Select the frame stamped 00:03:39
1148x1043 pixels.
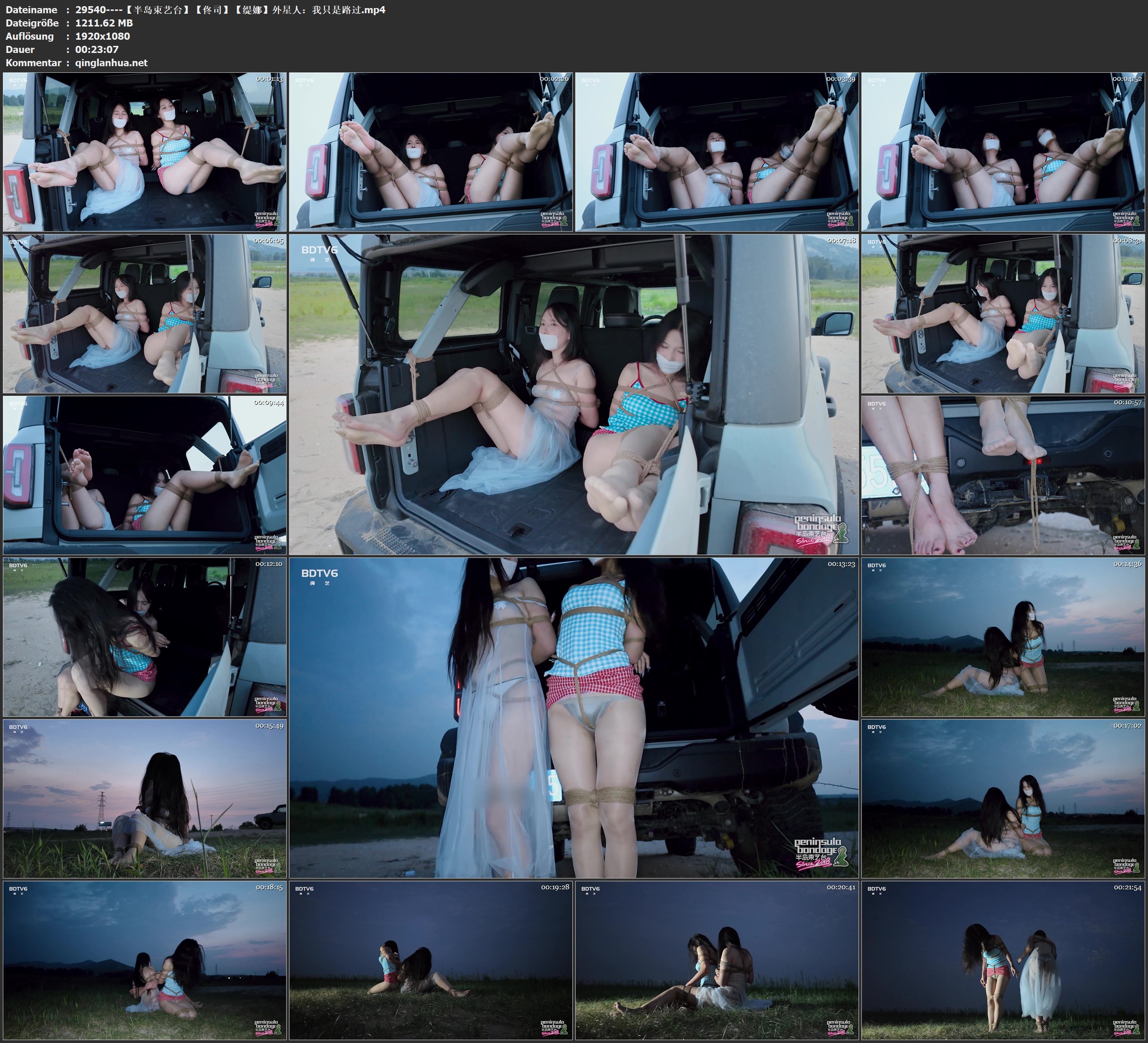717,151
